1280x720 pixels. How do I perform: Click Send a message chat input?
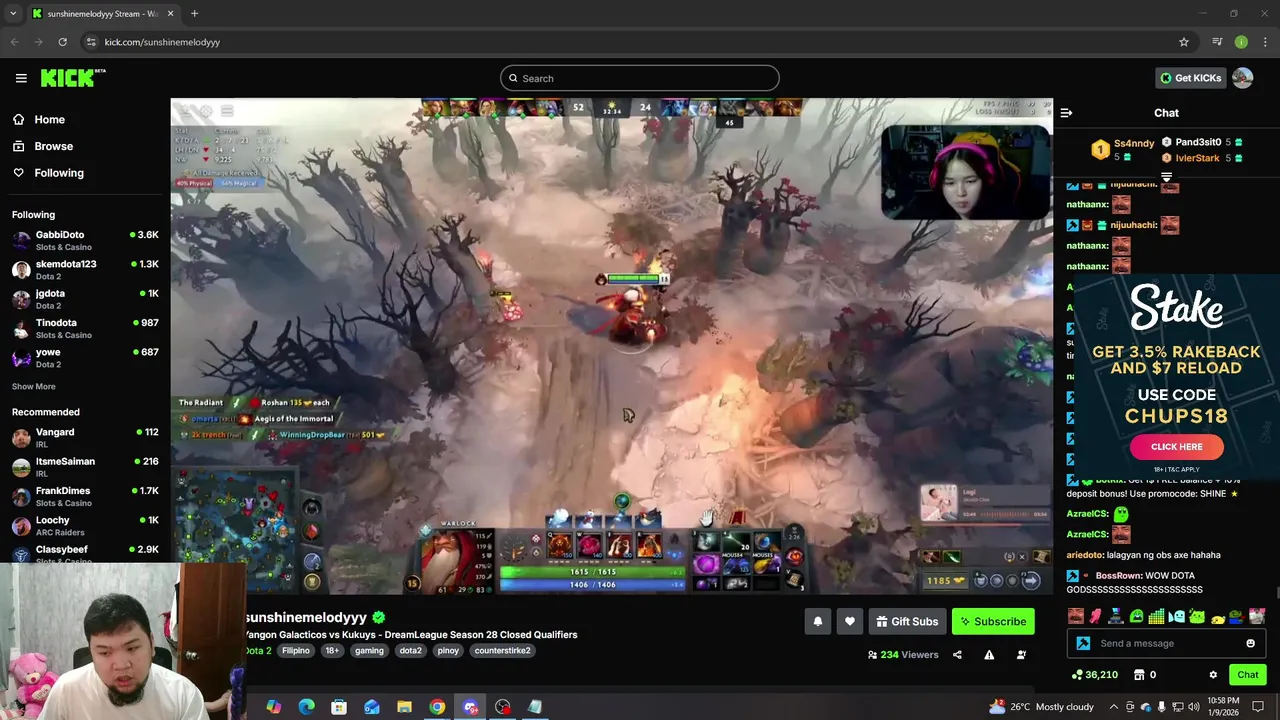[1165, 644]
